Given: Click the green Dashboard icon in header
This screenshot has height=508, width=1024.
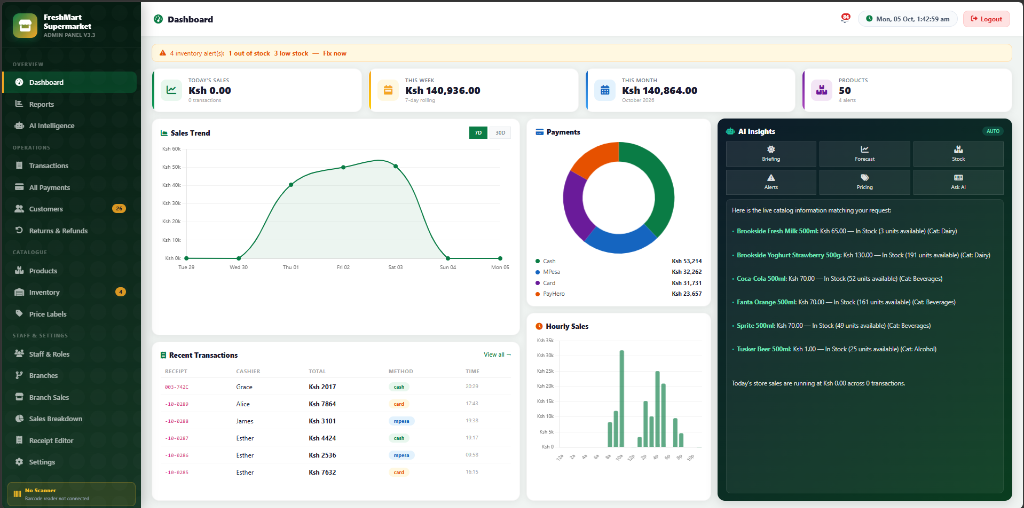Looking at the screenshot, I should [158, 19].
